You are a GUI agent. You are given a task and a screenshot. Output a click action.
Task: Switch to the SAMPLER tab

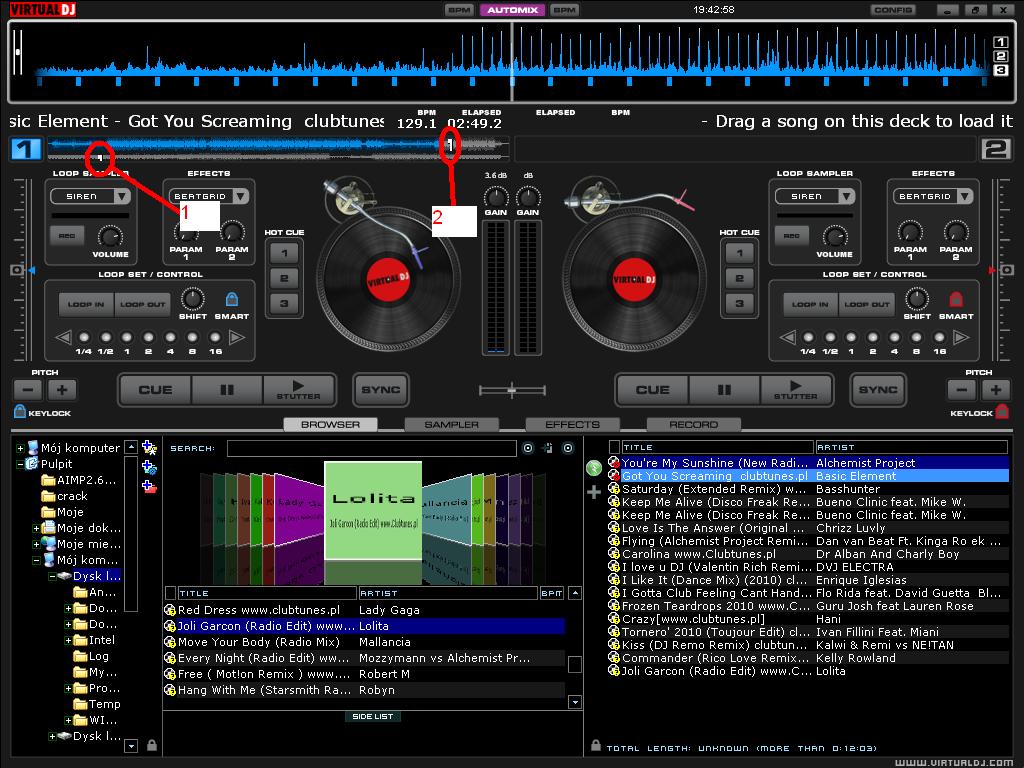[x=451, y=424]
